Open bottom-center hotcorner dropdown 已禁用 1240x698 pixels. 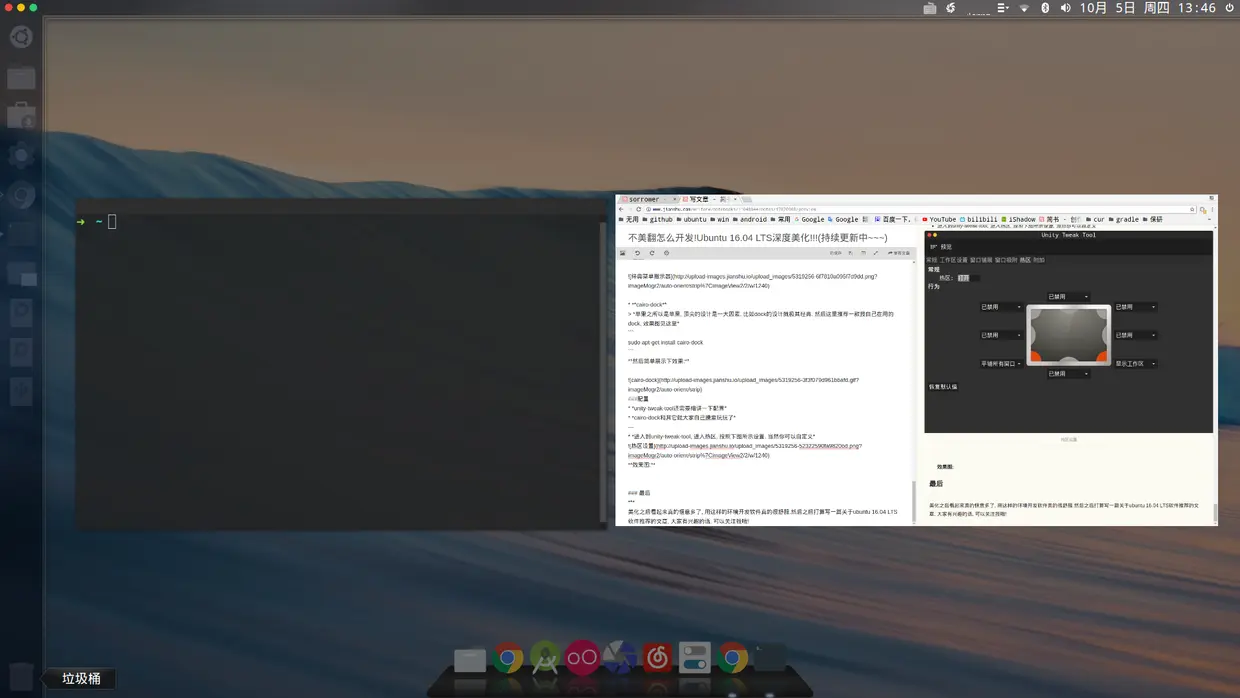click(x=1068, y=374)
